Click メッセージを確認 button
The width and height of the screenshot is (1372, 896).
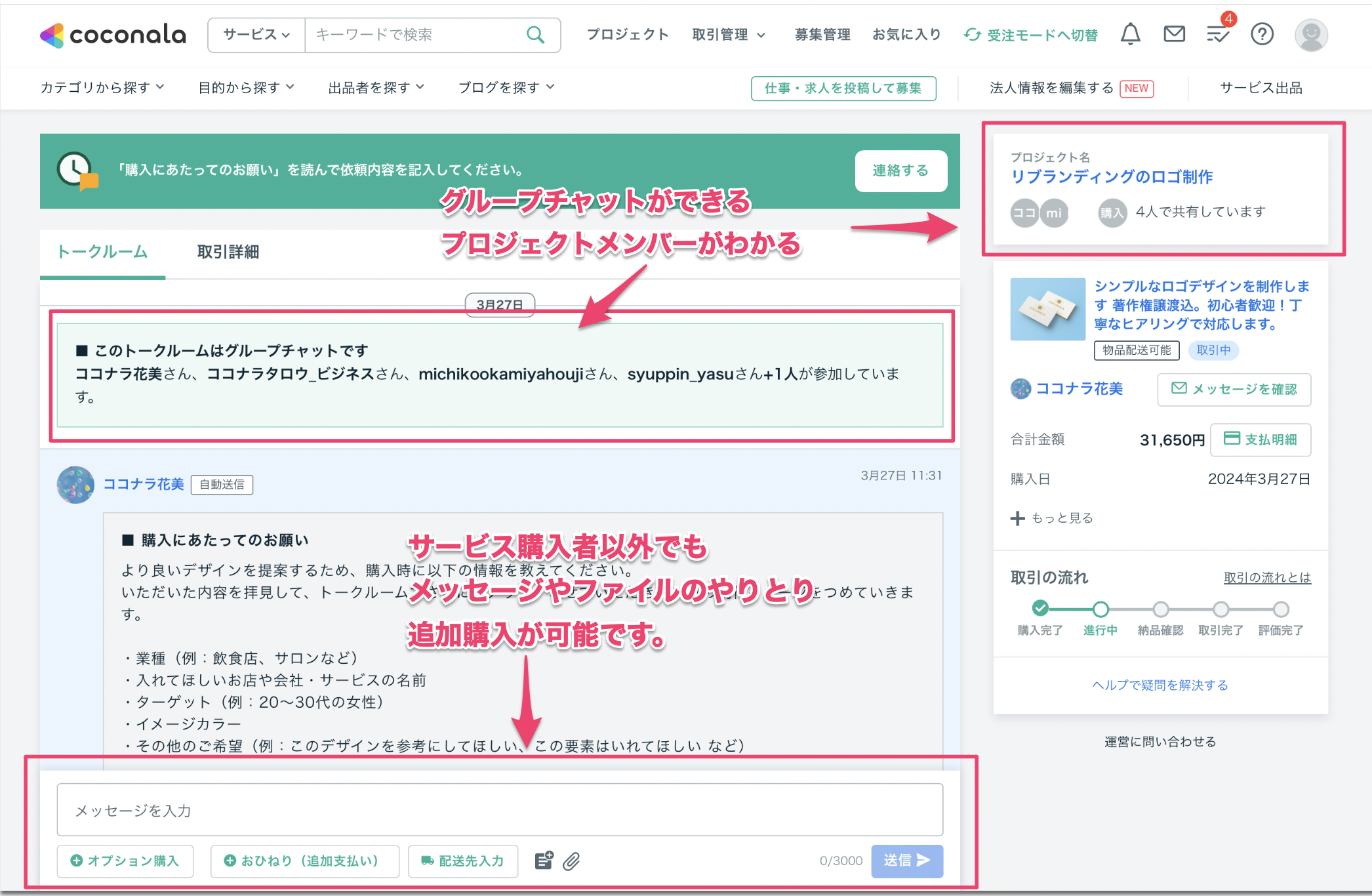coord(1234,390)
